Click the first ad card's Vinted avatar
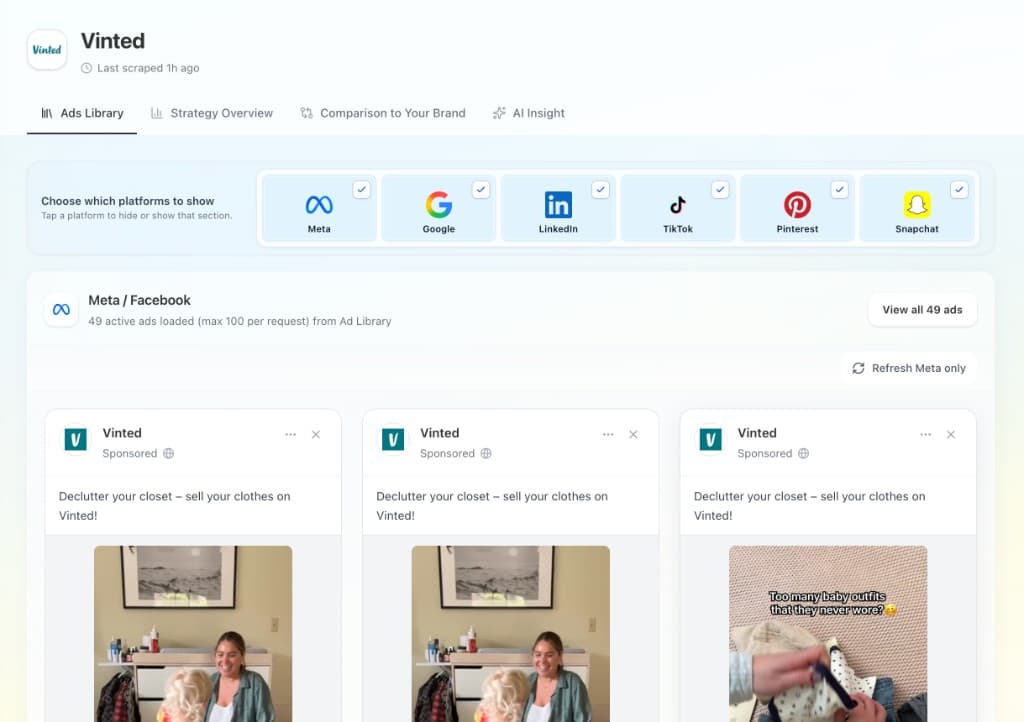1024x722 pixels. click(76, 439)
